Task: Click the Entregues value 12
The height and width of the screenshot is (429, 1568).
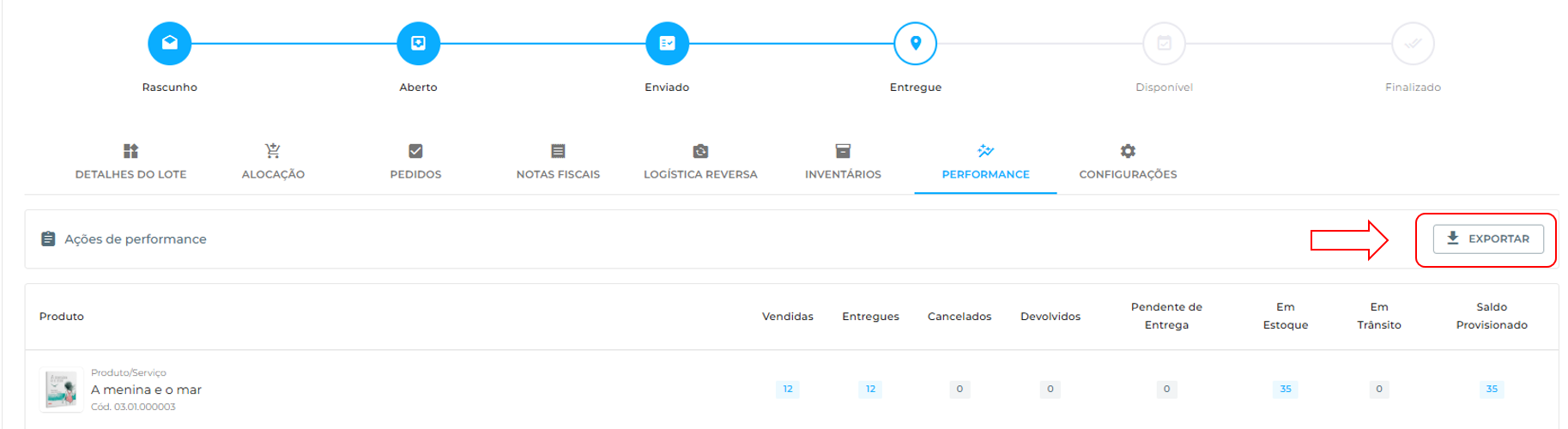Action: (870, 389)
